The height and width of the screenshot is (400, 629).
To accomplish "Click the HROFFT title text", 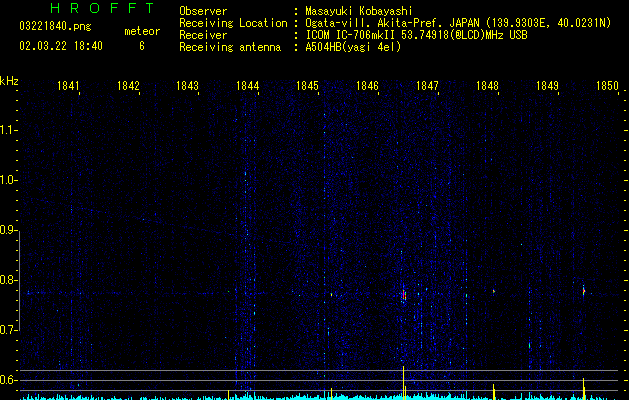I will [102, 8].
